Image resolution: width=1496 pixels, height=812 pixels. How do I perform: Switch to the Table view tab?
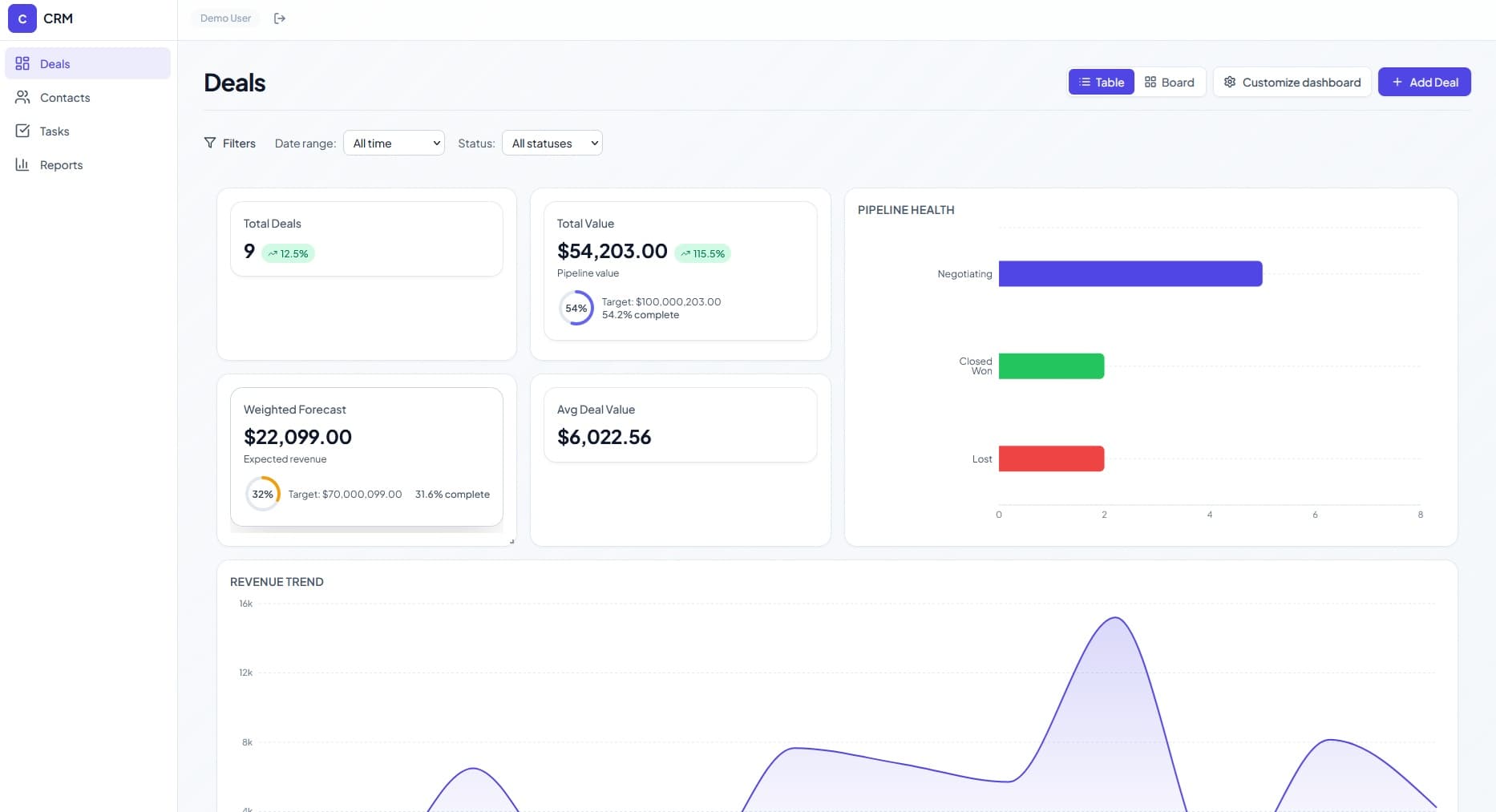[1101, 82]
